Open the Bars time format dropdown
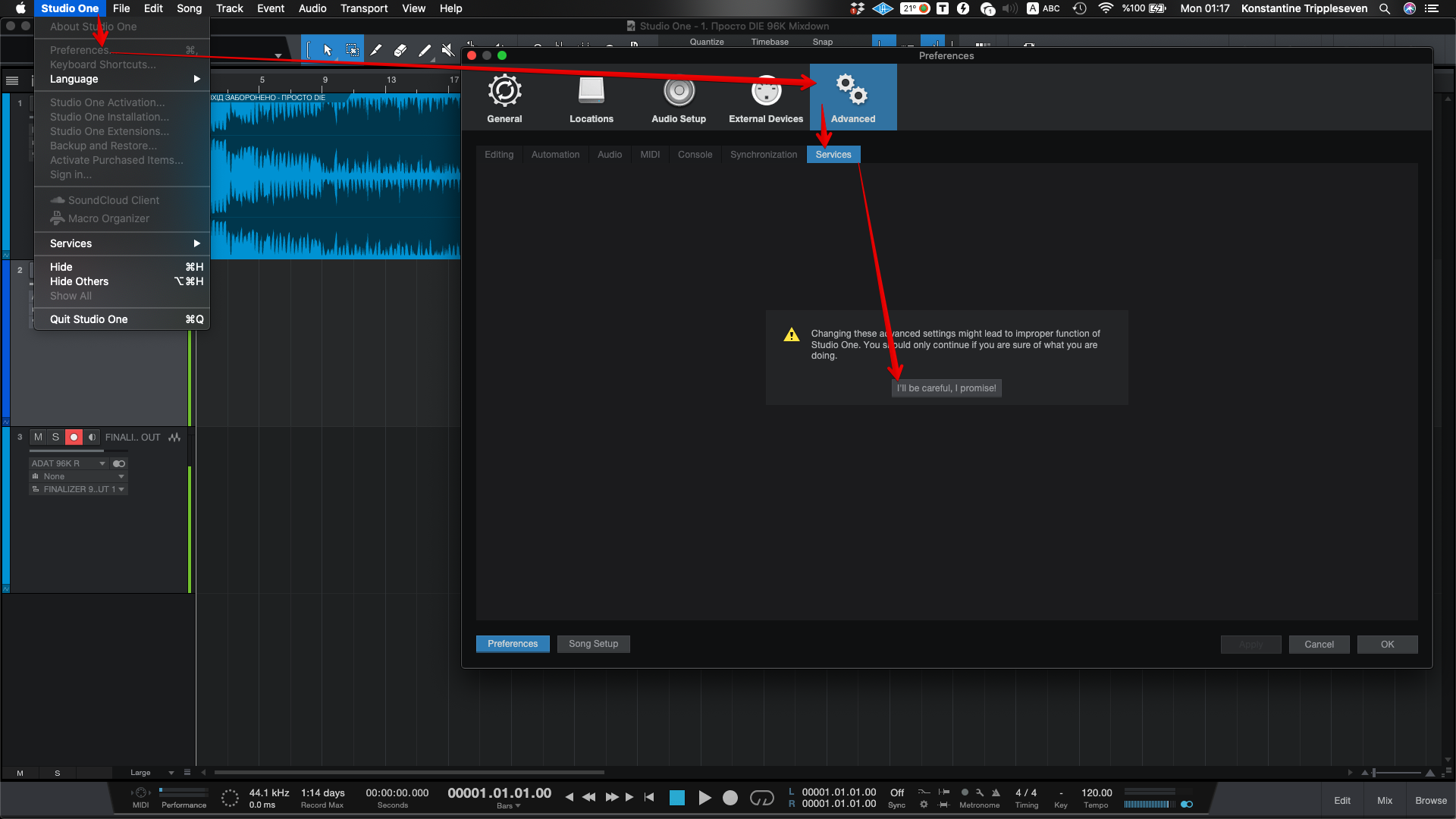The image size is (1456, 819). [509, 806]
